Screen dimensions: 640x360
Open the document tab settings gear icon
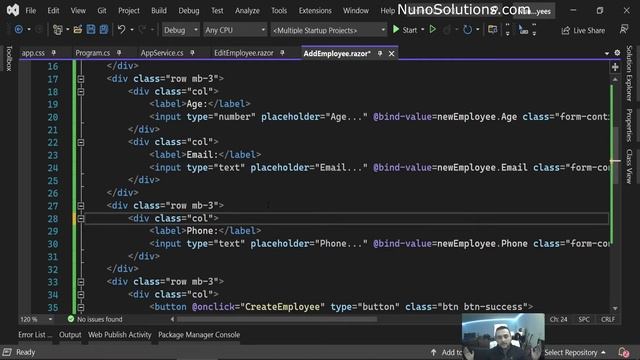[x=617, y=53]
